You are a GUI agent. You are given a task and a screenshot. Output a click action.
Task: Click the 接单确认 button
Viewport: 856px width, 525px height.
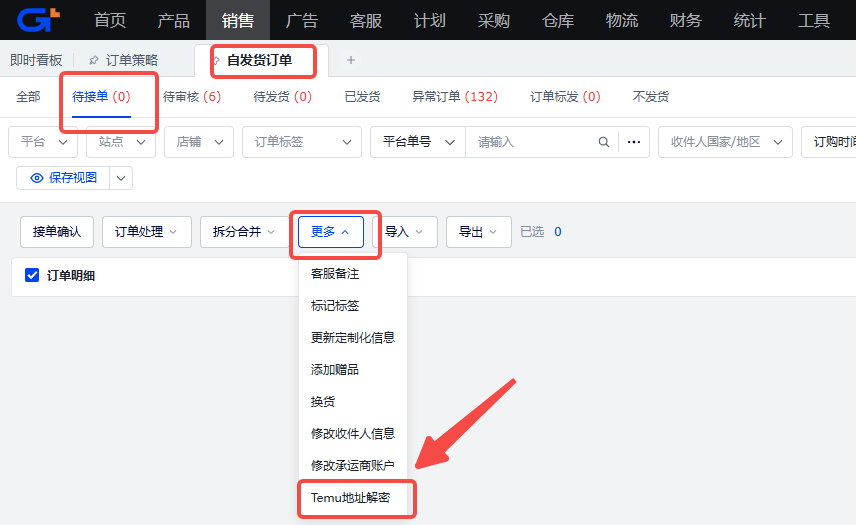pos(57,232)
